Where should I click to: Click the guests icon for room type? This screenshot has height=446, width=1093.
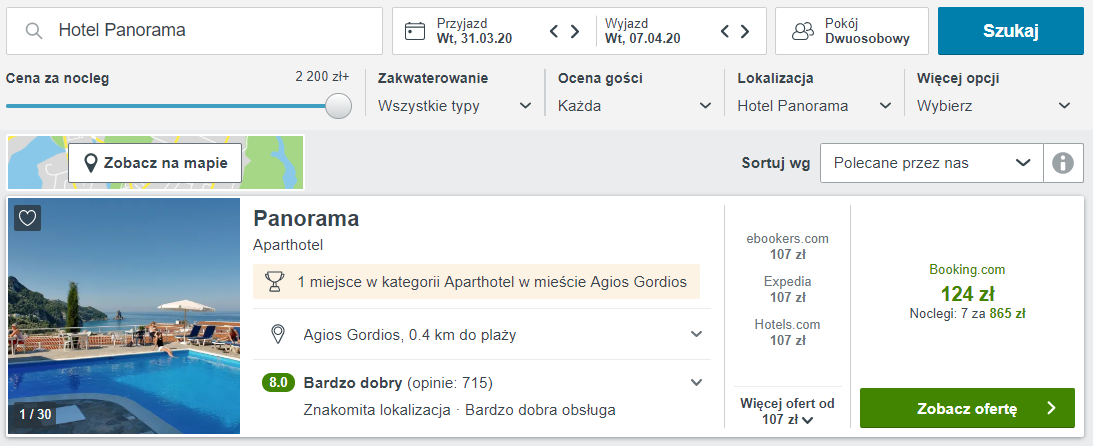tap(803, 31)
